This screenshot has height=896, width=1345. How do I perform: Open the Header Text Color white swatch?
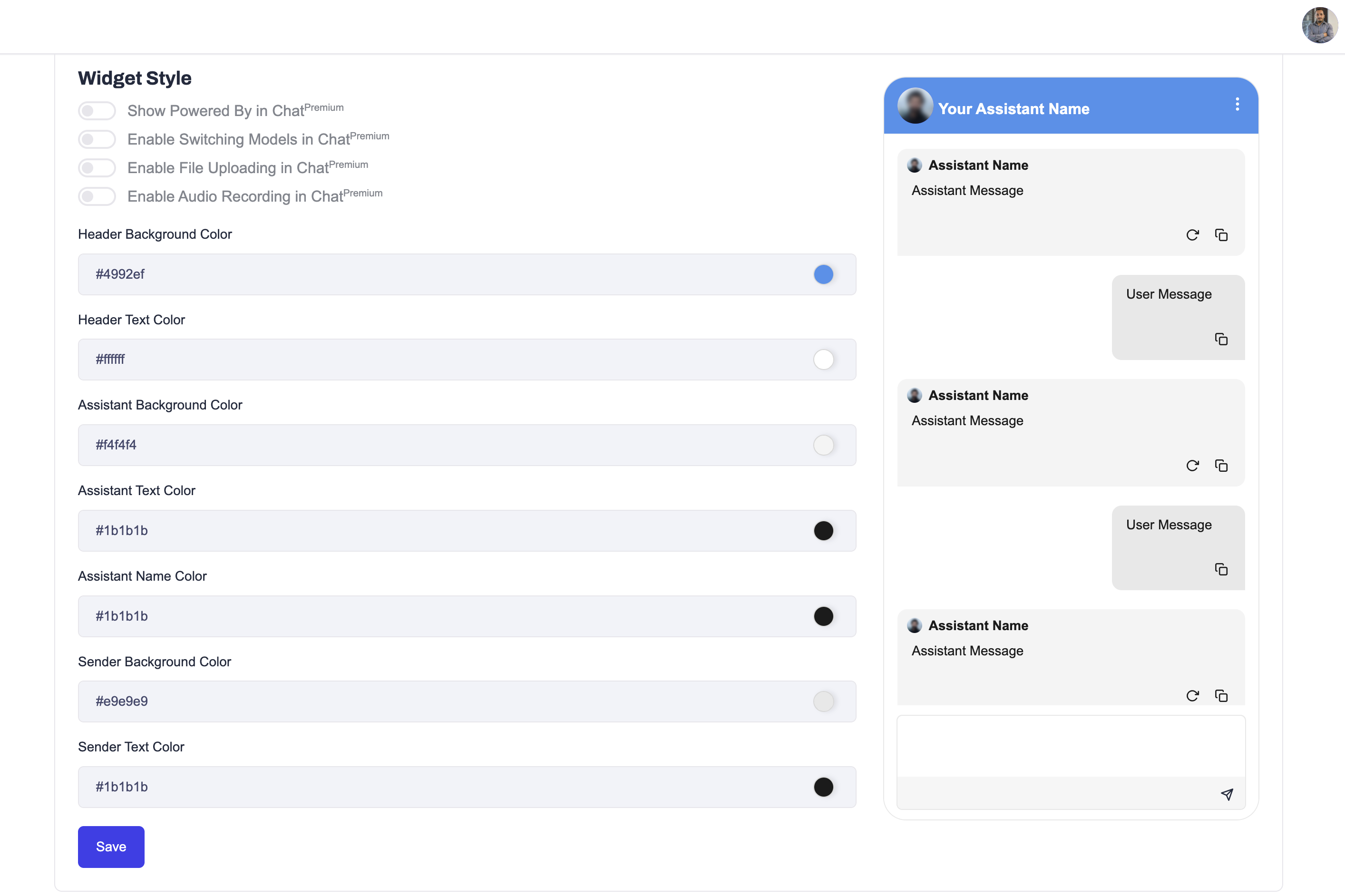click(823, 360)
